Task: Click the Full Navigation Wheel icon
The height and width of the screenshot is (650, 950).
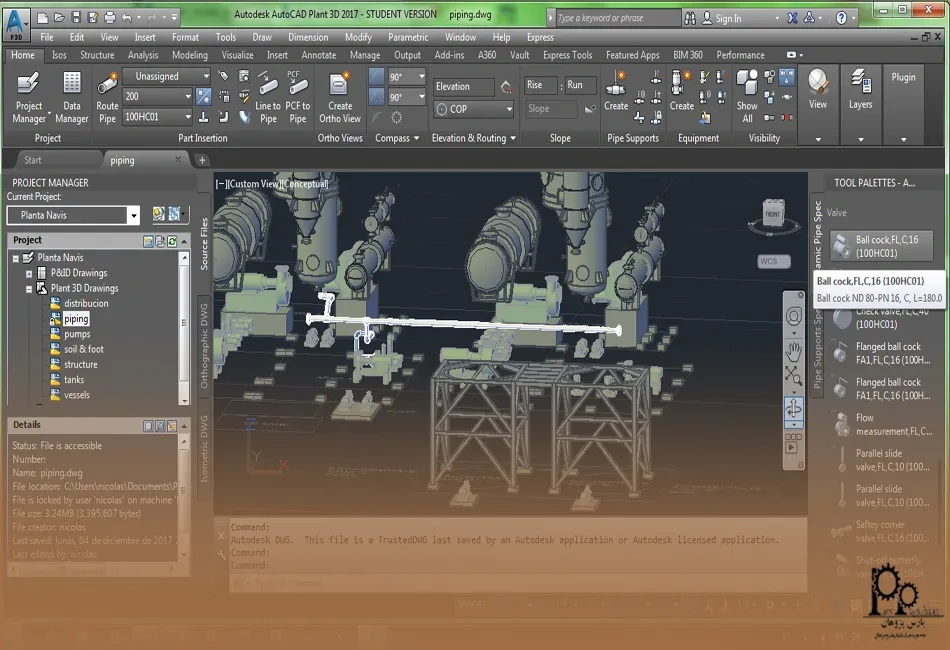Action: 794,316
